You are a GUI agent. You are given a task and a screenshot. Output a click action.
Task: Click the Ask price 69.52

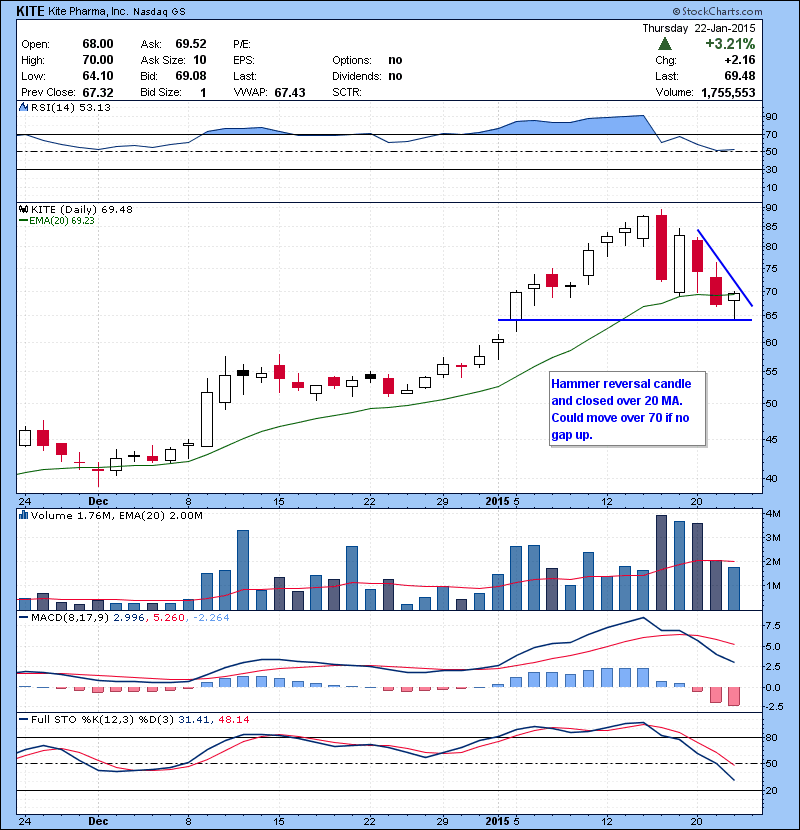coord(191,44)
